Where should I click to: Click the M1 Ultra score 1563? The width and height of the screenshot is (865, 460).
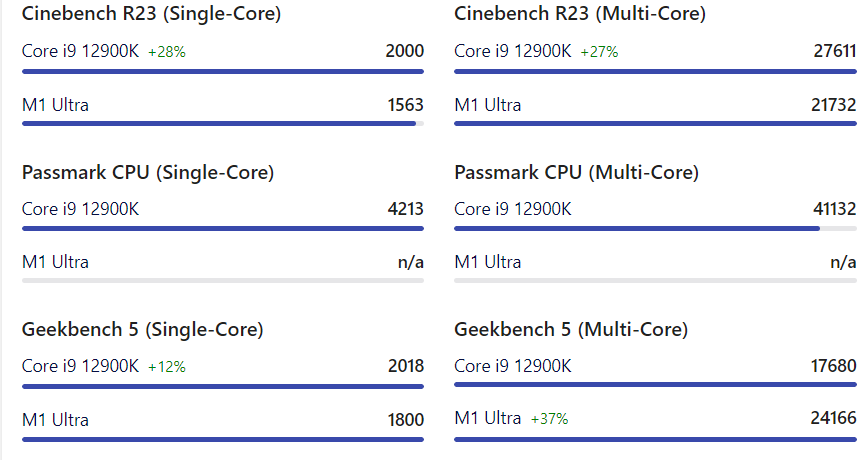pos(405,104)
